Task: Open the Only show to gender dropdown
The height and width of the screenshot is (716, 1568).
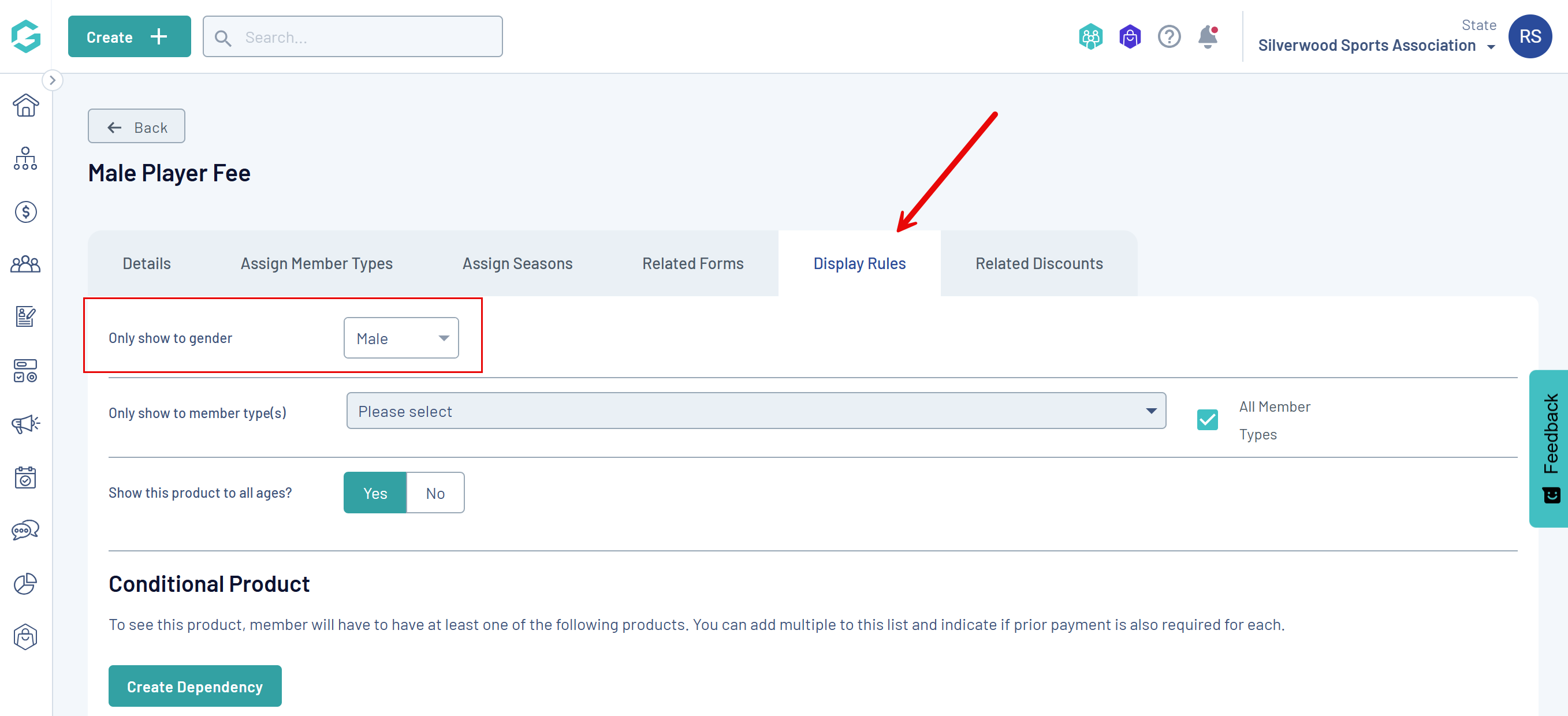Action: 401,338
